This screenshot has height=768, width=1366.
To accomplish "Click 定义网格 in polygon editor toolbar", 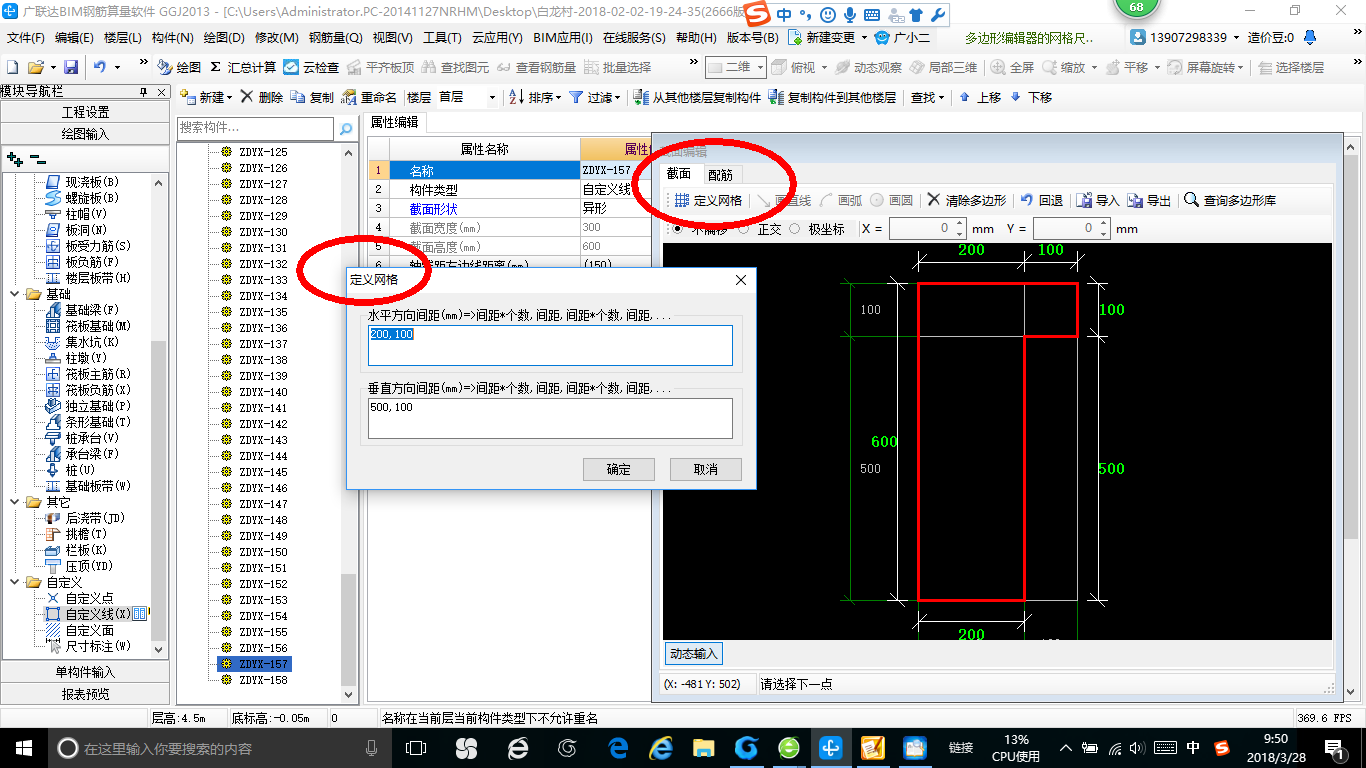I will pyautogui.click(x=708, y=200).
